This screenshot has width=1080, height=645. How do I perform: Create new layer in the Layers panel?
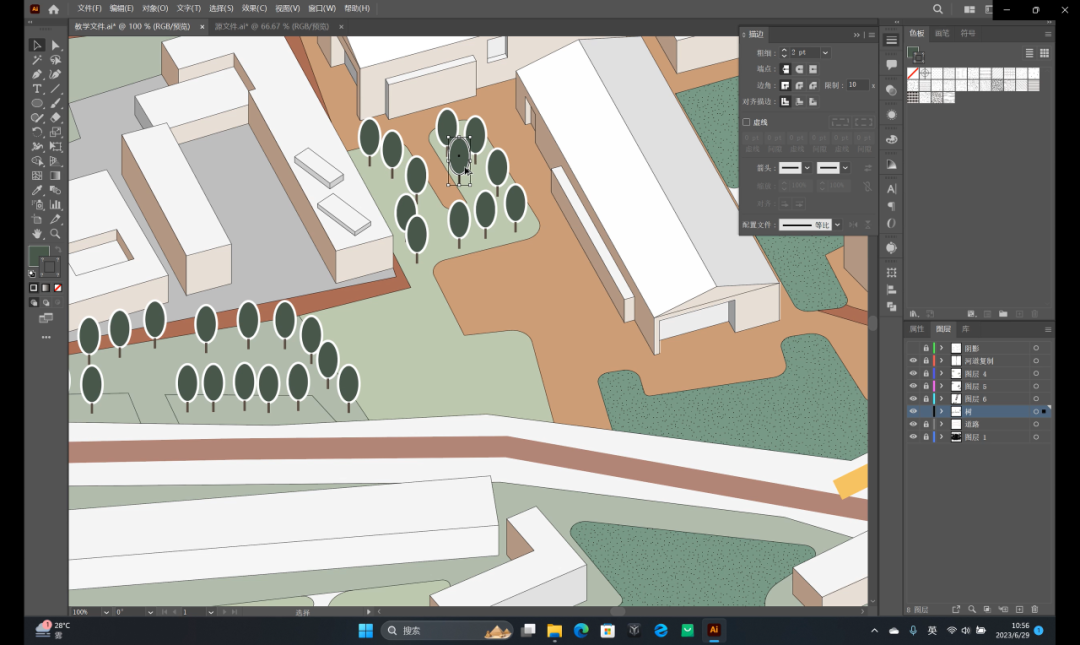point(1019,609)
